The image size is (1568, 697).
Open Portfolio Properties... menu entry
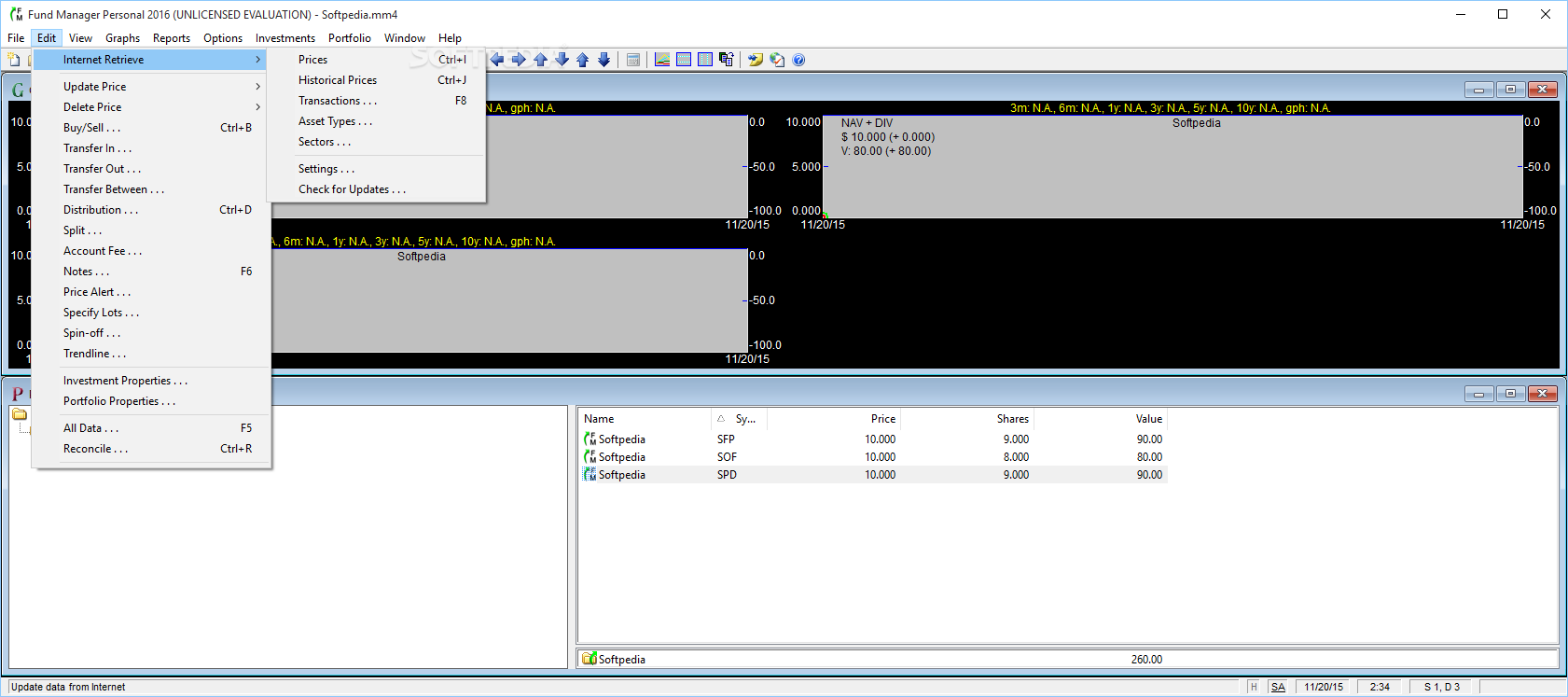[151, 401]
